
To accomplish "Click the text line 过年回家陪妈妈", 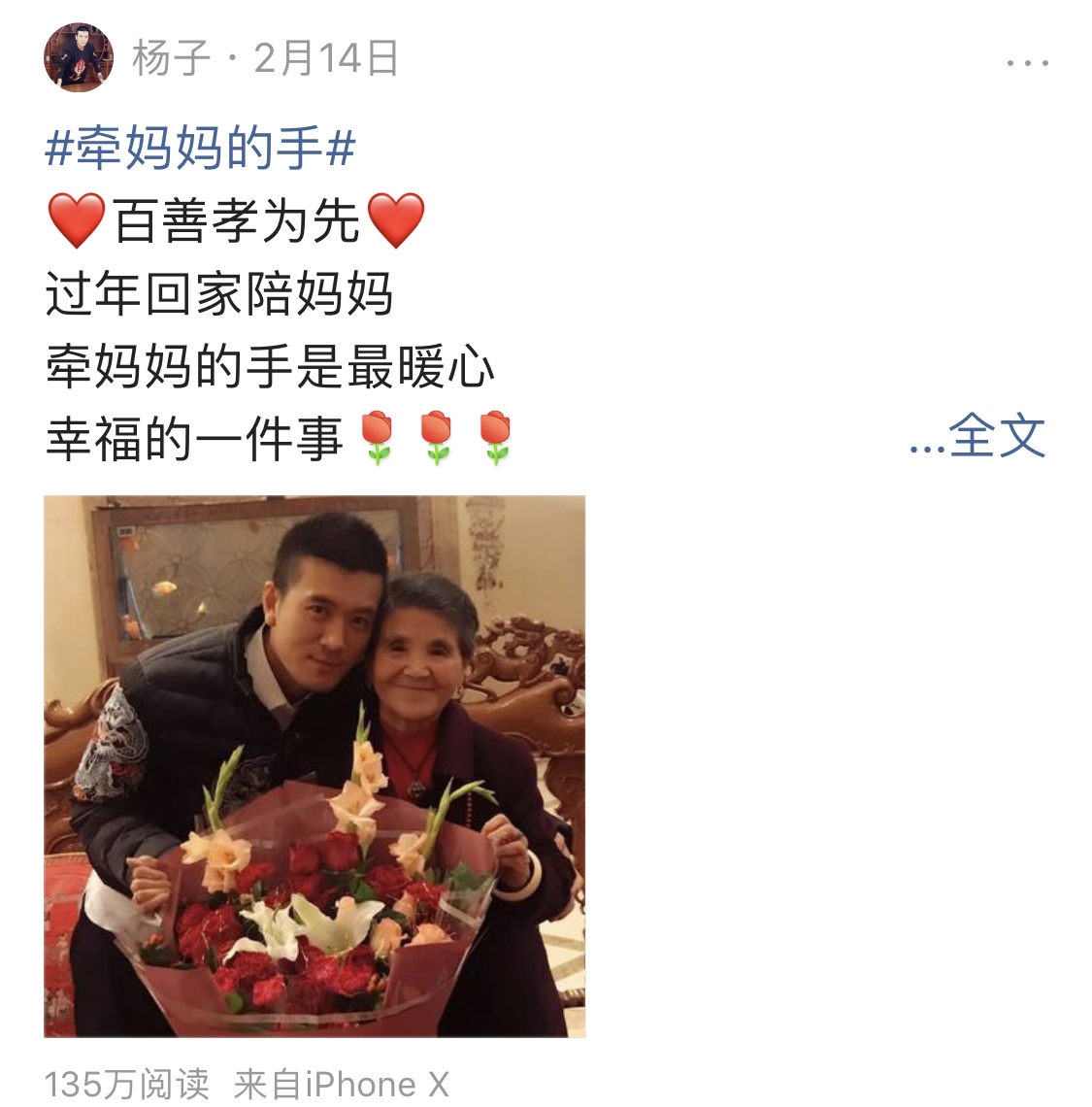I will pyautogui.click(x=219, y=293).
